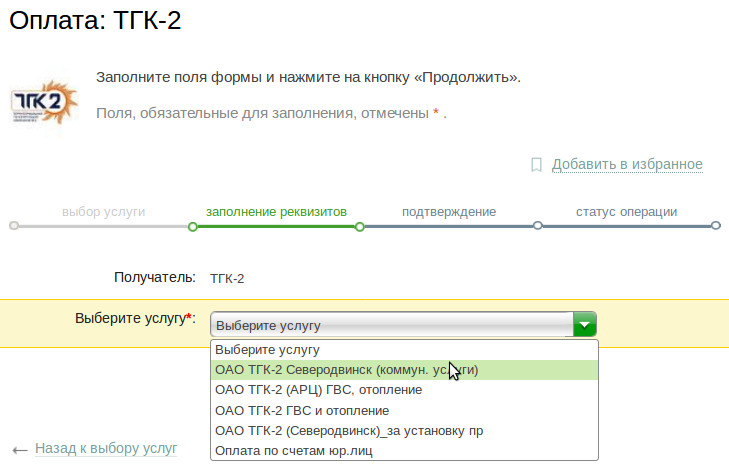Click the back arrow icon near 'Назад'
This screenshot has width=729, height=475.
point(19,450)
